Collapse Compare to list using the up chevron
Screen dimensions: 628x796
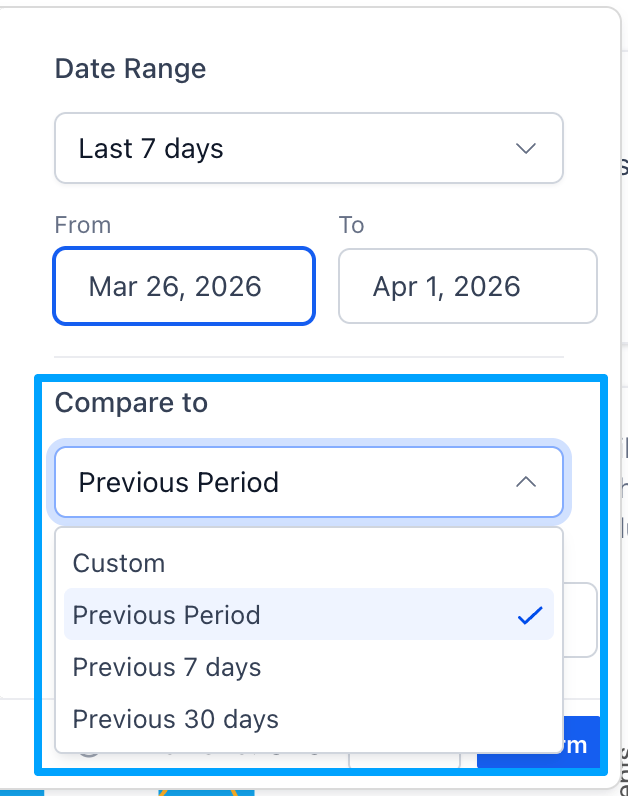(x=525, y=483)
